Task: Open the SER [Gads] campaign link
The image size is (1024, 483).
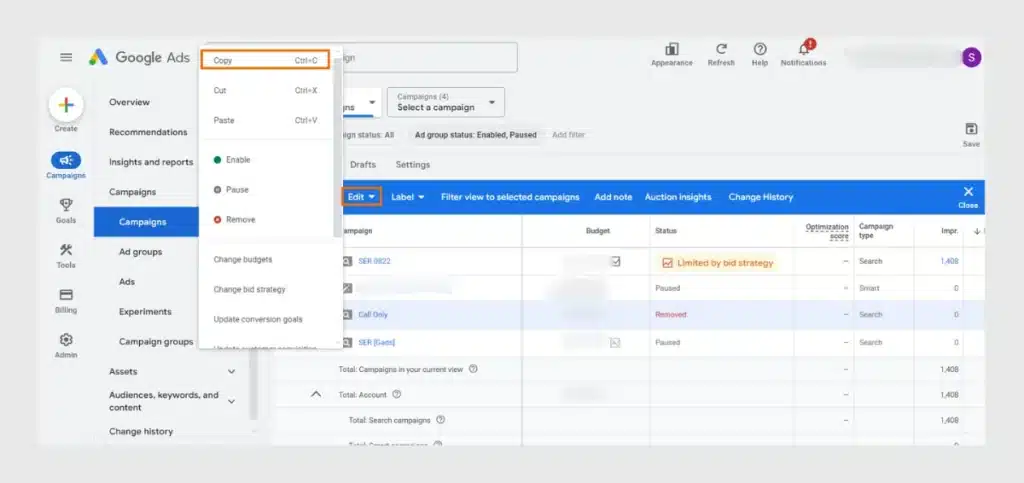Action: (x=377, y=342)
